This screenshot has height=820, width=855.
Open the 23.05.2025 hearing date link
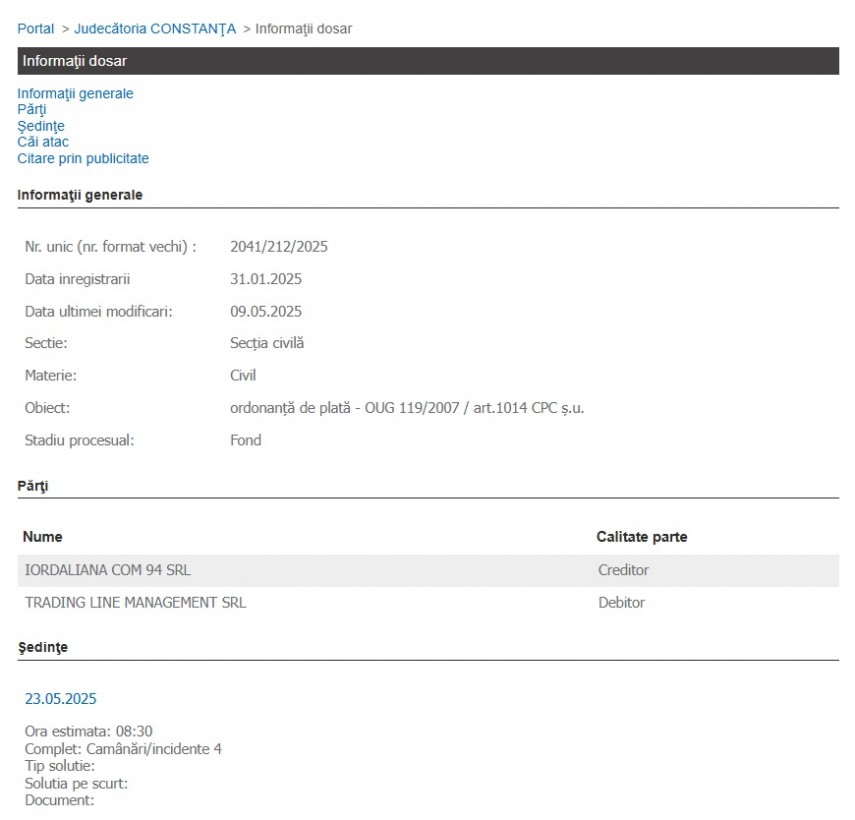point(61,698)
